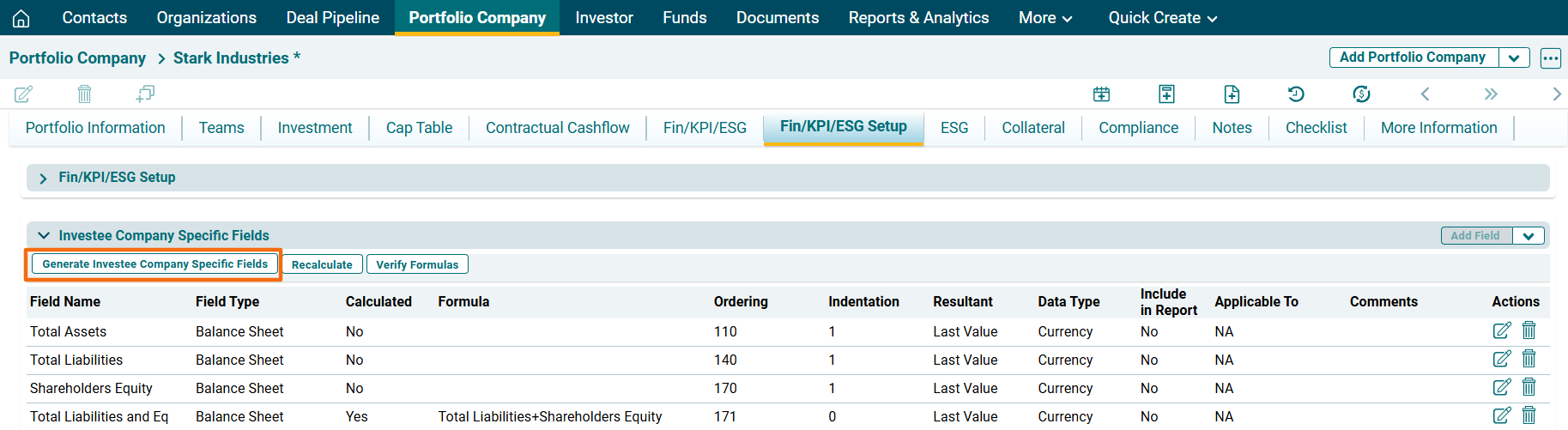The width and height of the screenshot is (1568, 430).
Task: Click Generate Investee Company Specific Fields button
Action: 154,264
